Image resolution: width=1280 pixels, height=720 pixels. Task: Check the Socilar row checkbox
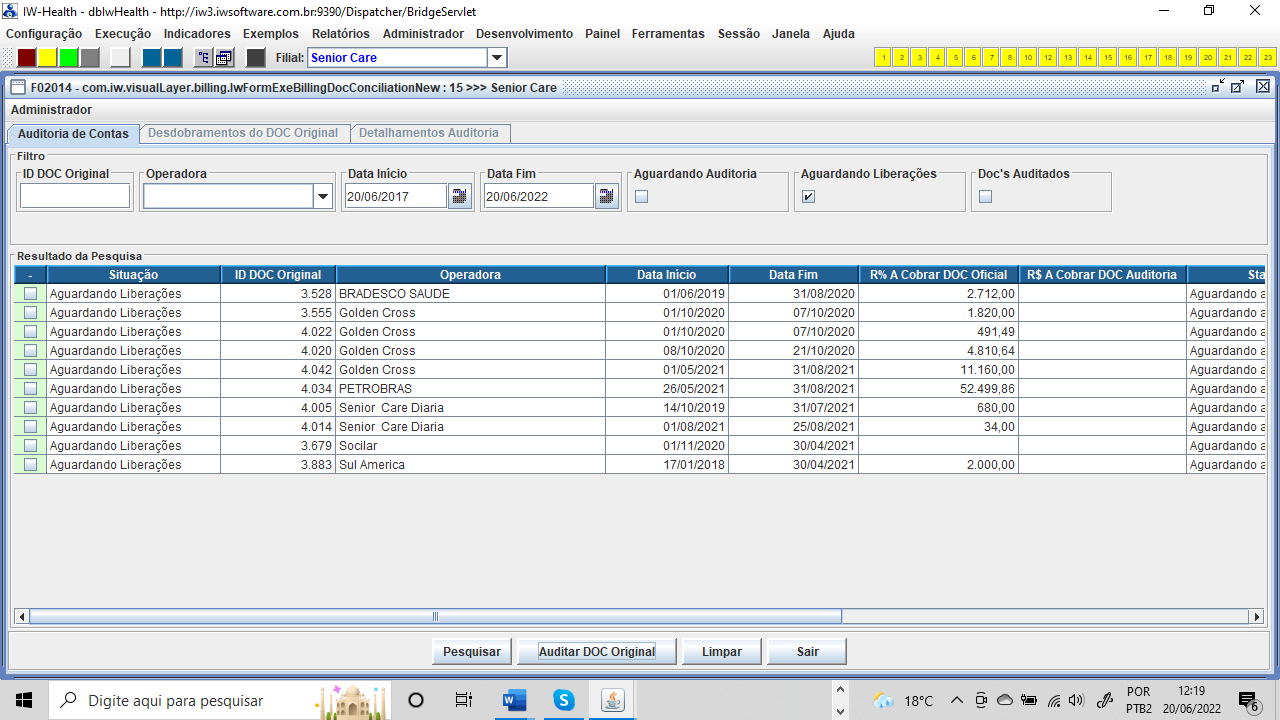(x=30, y=446)
